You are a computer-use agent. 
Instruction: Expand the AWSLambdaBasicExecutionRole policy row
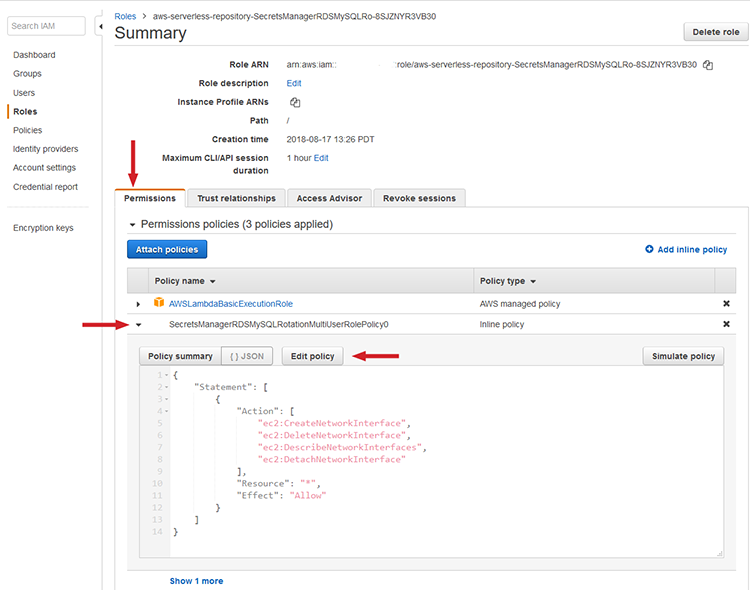[x=138, y=304]
